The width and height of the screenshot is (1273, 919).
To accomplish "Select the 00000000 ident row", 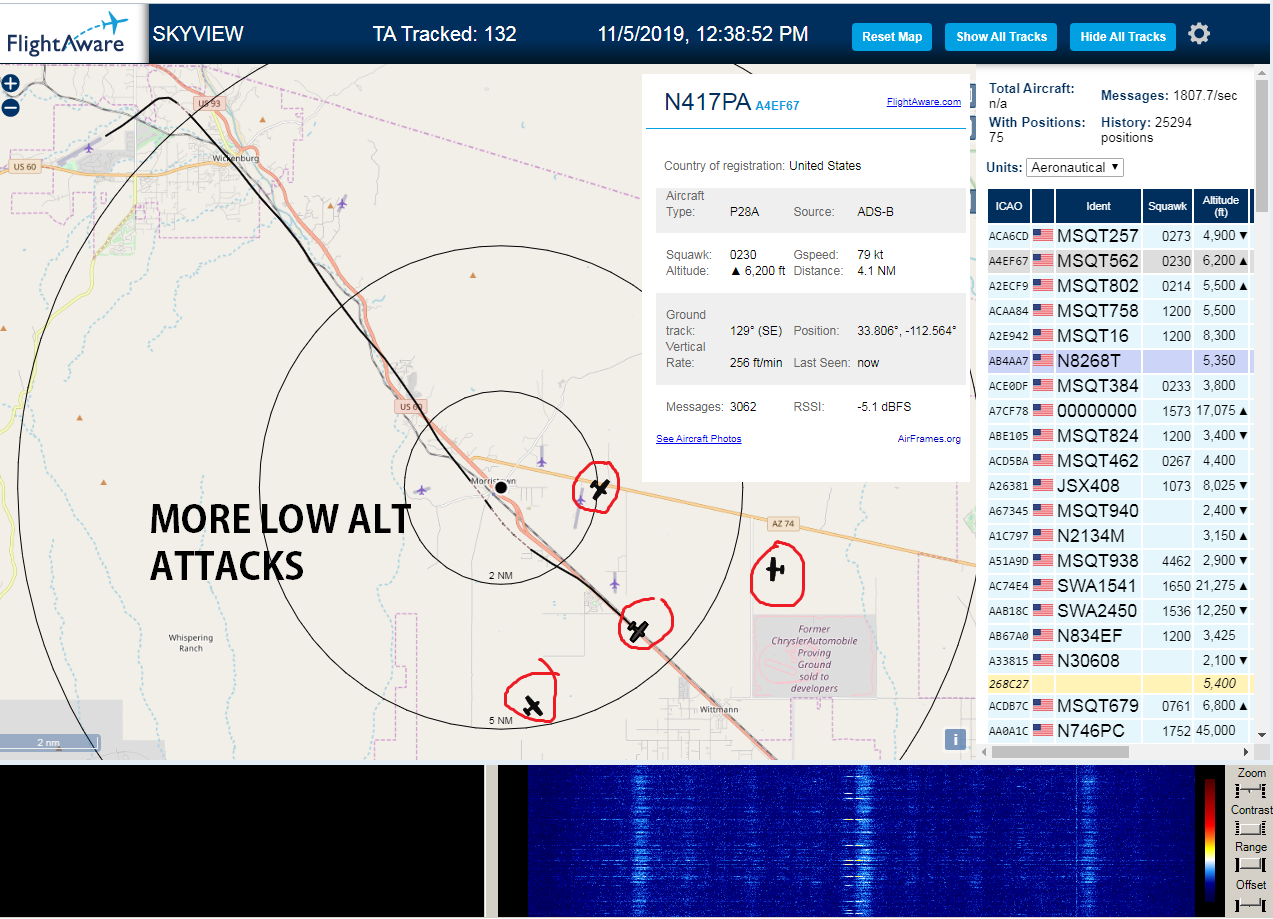I will click(1119, 411).
